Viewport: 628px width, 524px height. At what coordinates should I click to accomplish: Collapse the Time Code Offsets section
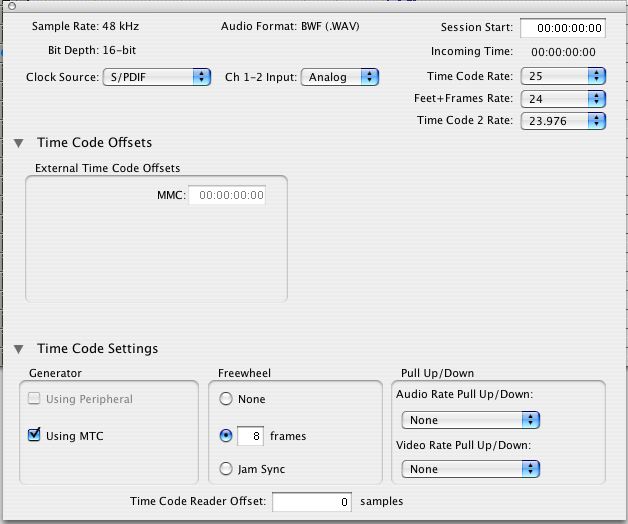[20, 144]
